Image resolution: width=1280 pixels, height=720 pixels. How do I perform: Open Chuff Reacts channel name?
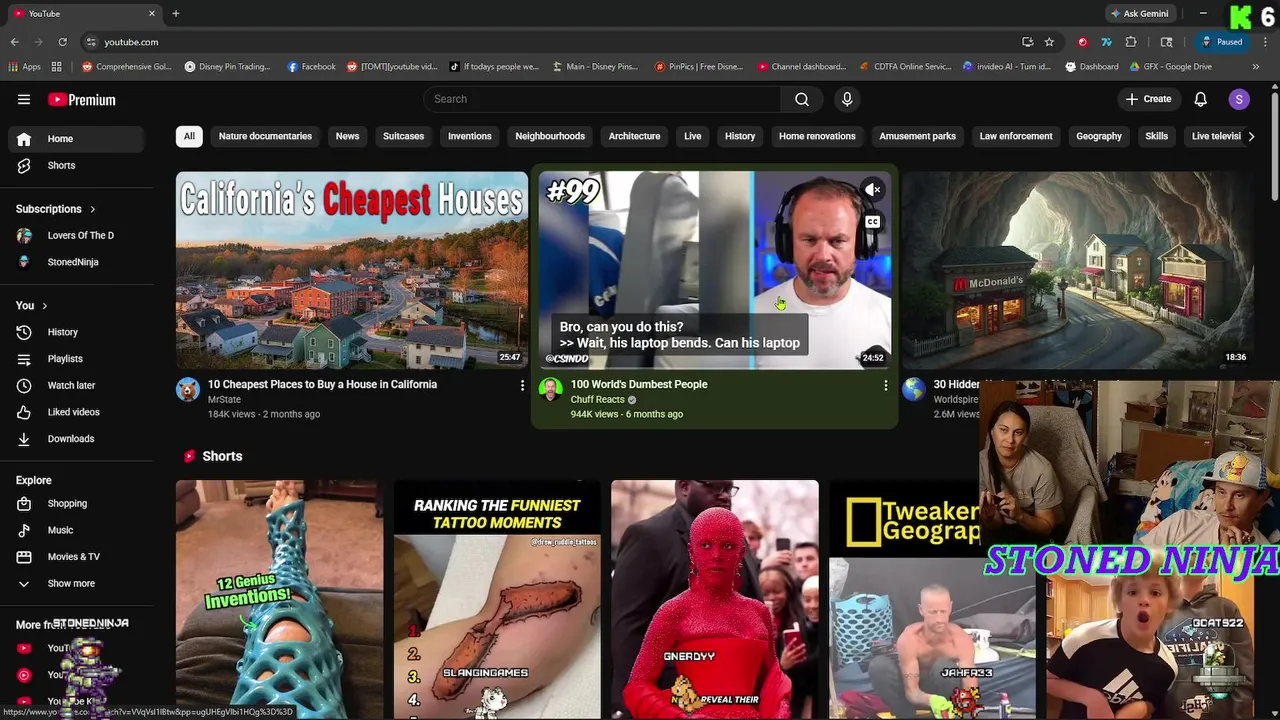click(597, 399)
